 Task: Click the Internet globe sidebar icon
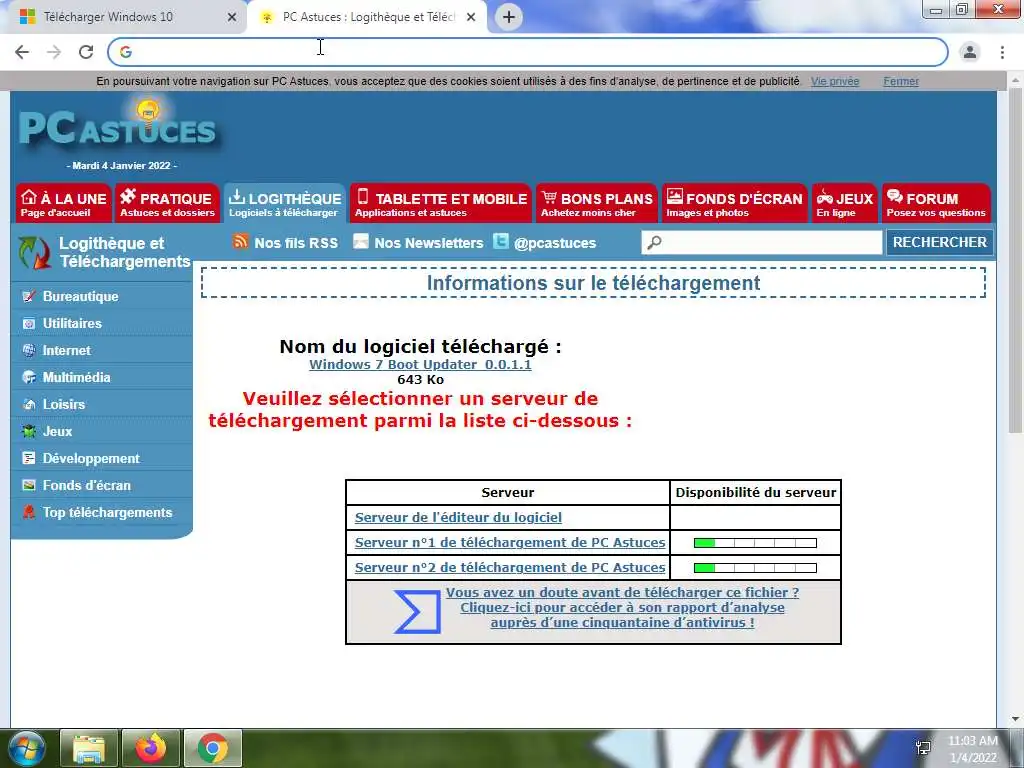pos(29,351)
